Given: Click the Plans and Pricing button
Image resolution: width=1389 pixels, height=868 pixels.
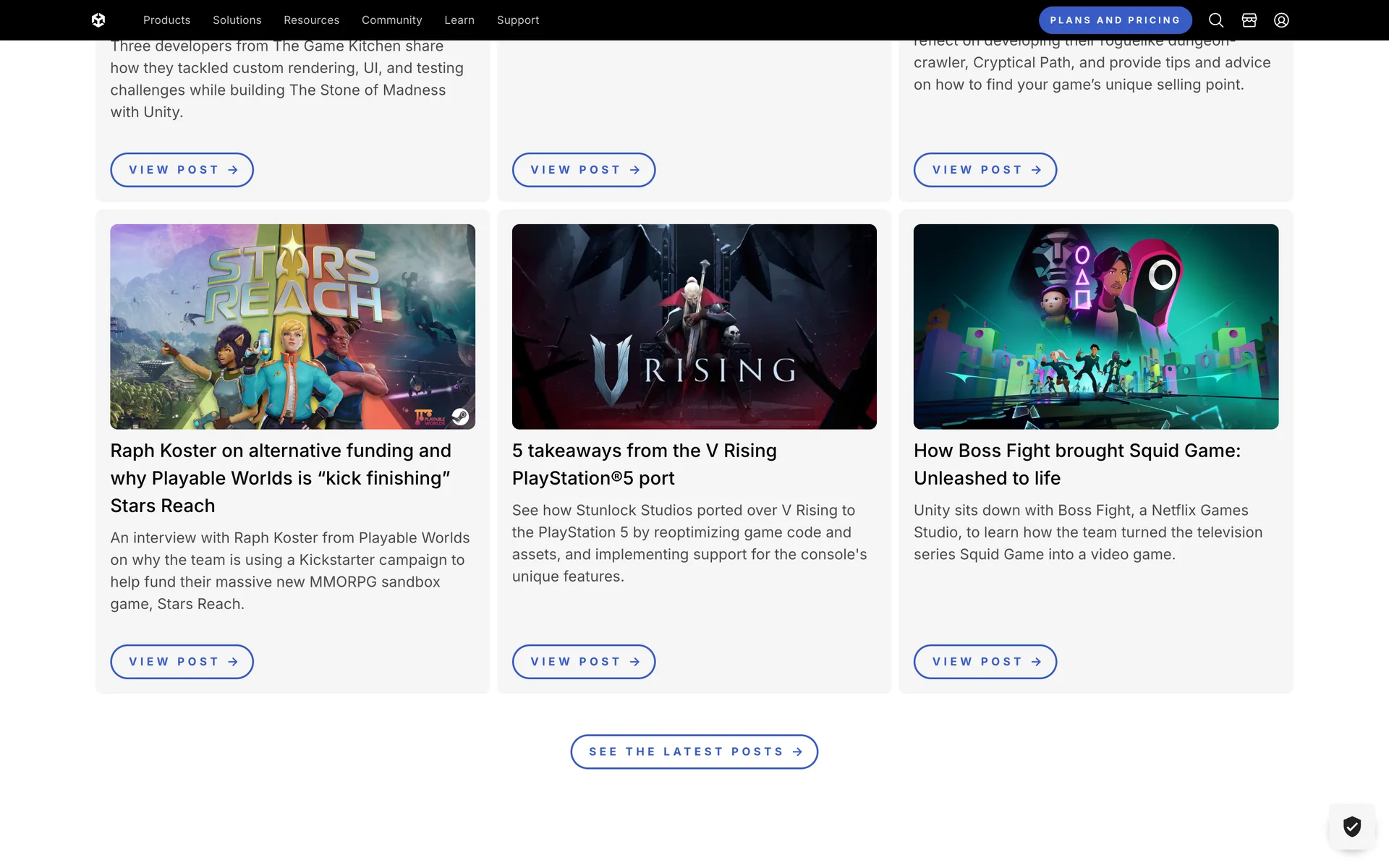Looking at the screenshot, I should click(x=1115, y=20).
